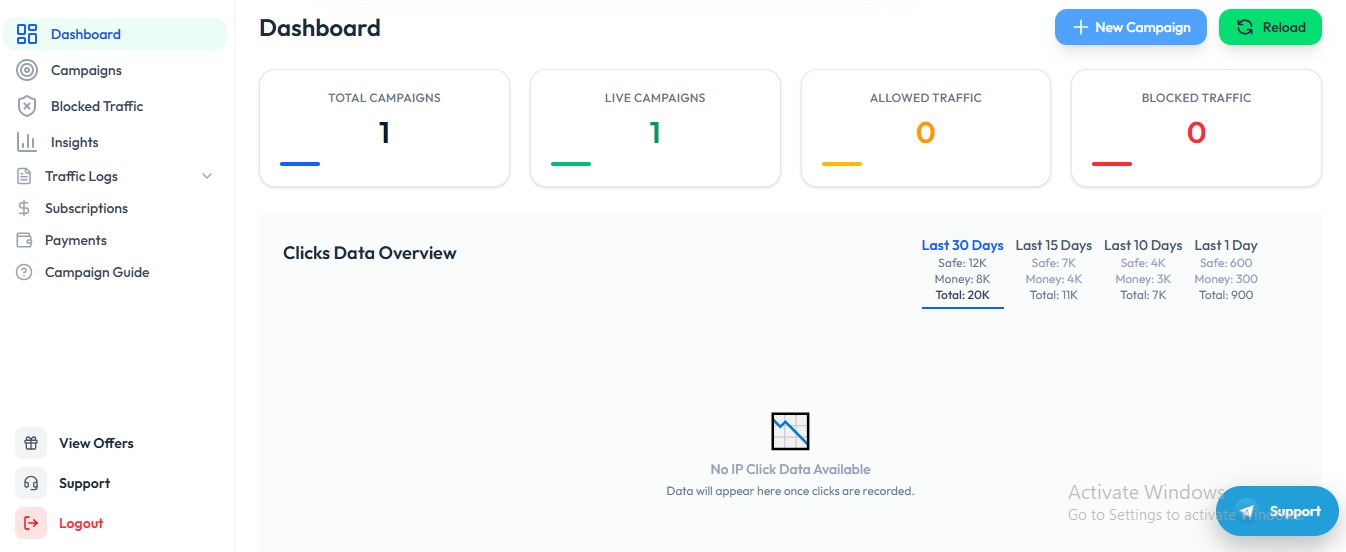The height and width of the screenshot is (552, 1346).
Task: Open the floating Support chat button
Action: 1277,511
